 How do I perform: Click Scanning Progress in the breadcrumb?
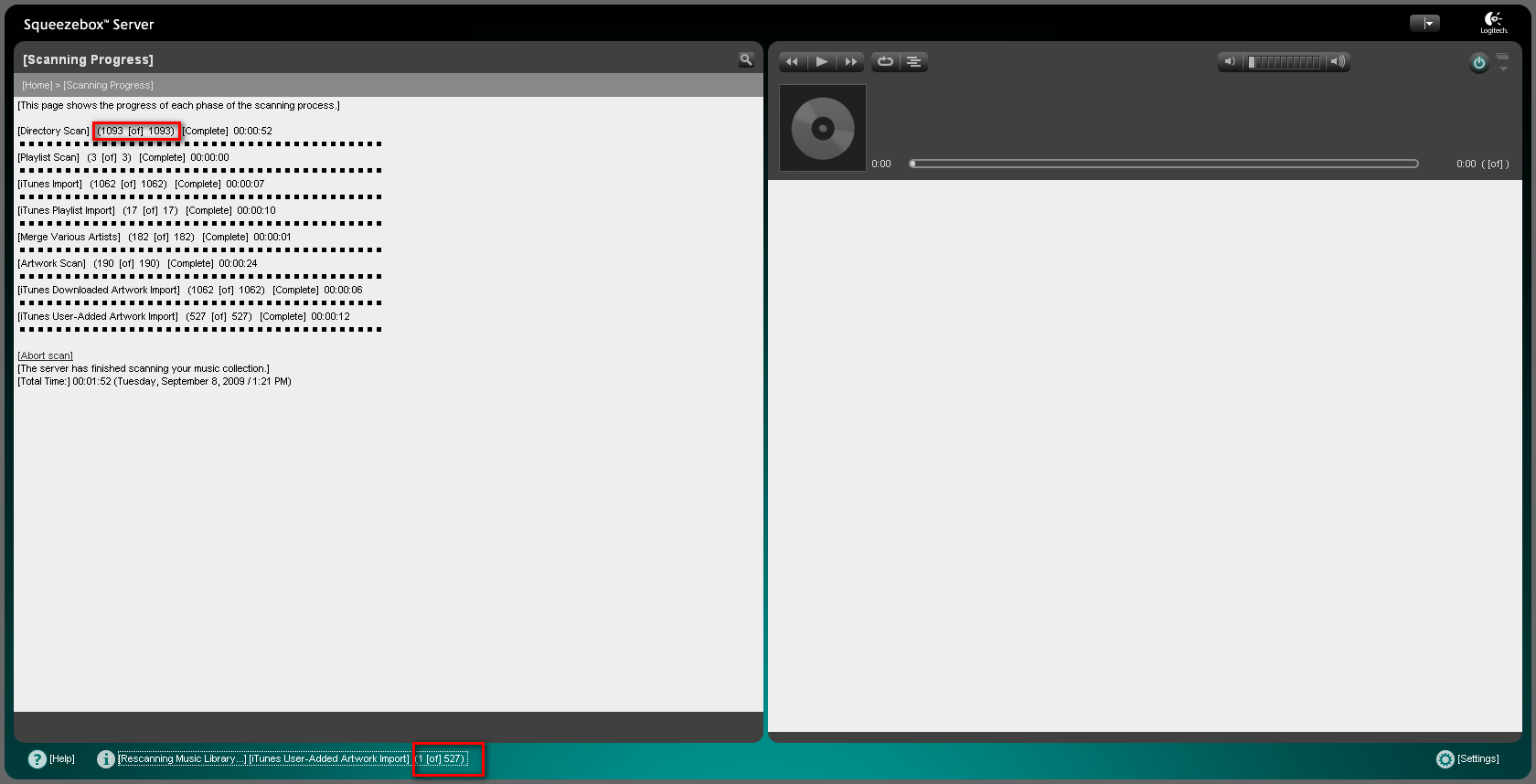108,85
